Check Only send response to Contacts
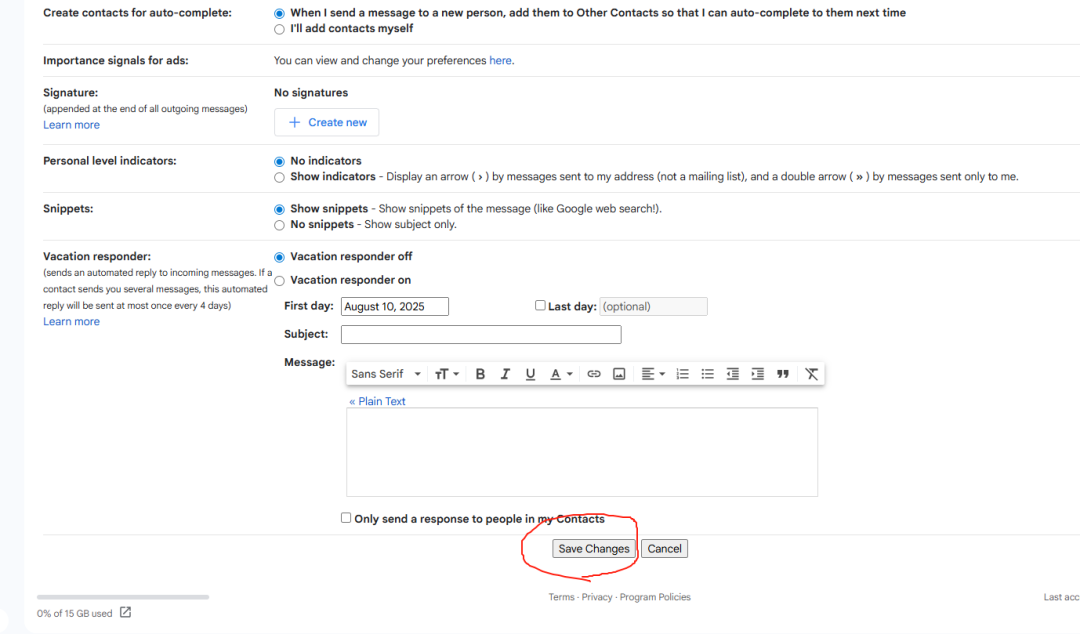 point(346,518)
